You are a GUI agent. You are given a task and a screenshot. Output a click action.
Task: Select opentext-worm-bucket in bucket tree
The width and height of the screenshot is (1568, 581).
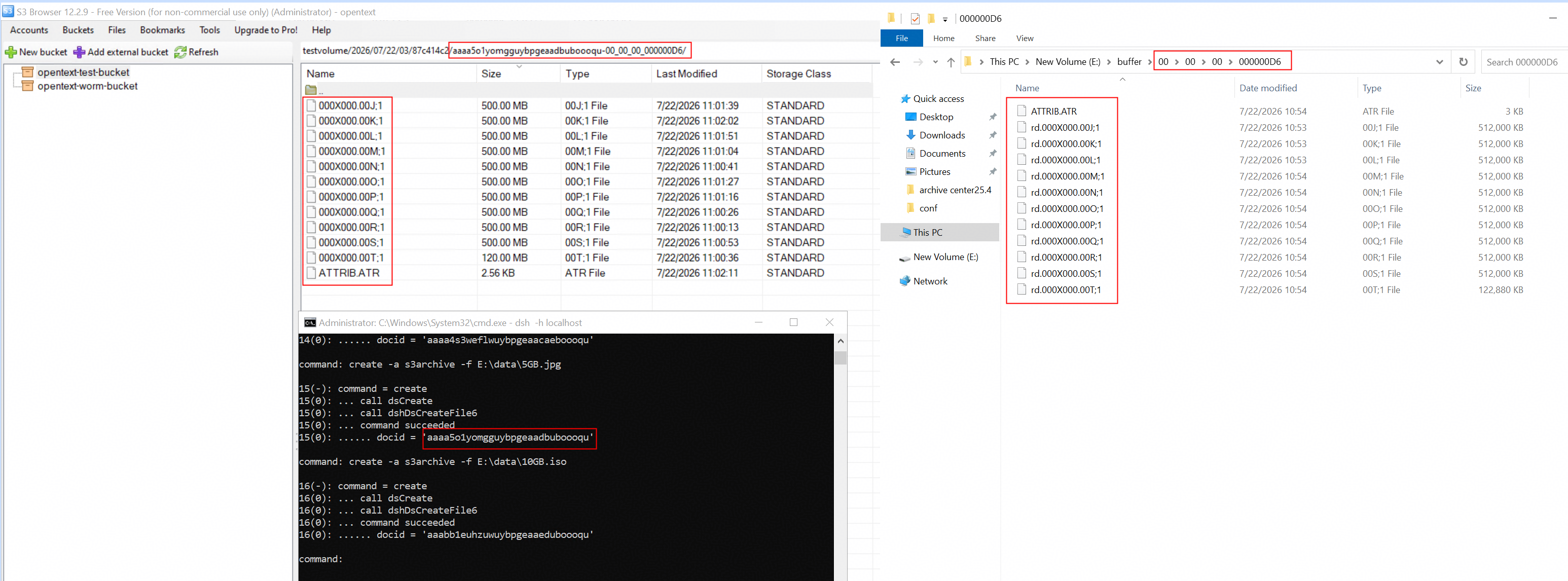click(87, 87)
